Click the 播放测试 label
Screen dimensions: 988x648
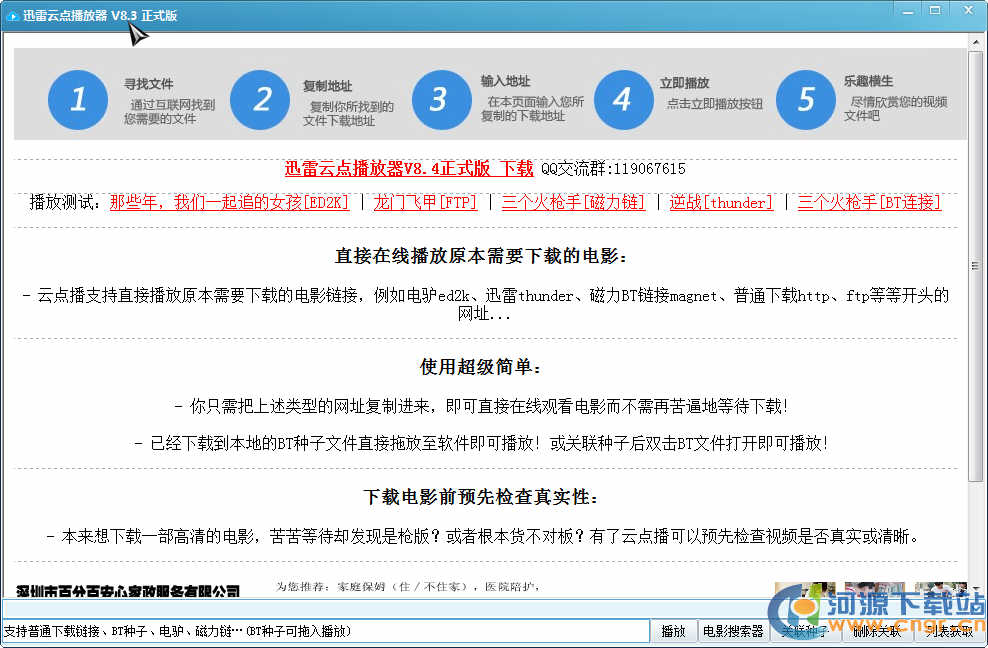(65, 202)
